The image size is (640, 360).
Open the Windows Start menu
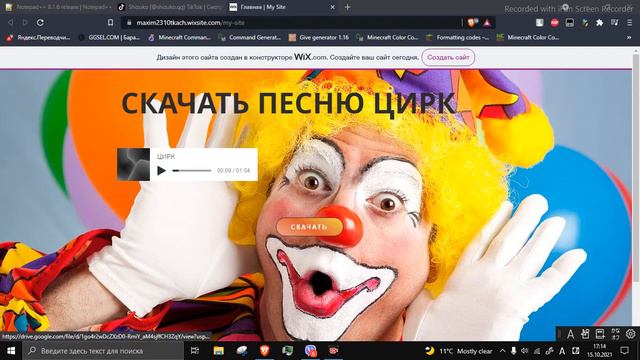point(11,351)
